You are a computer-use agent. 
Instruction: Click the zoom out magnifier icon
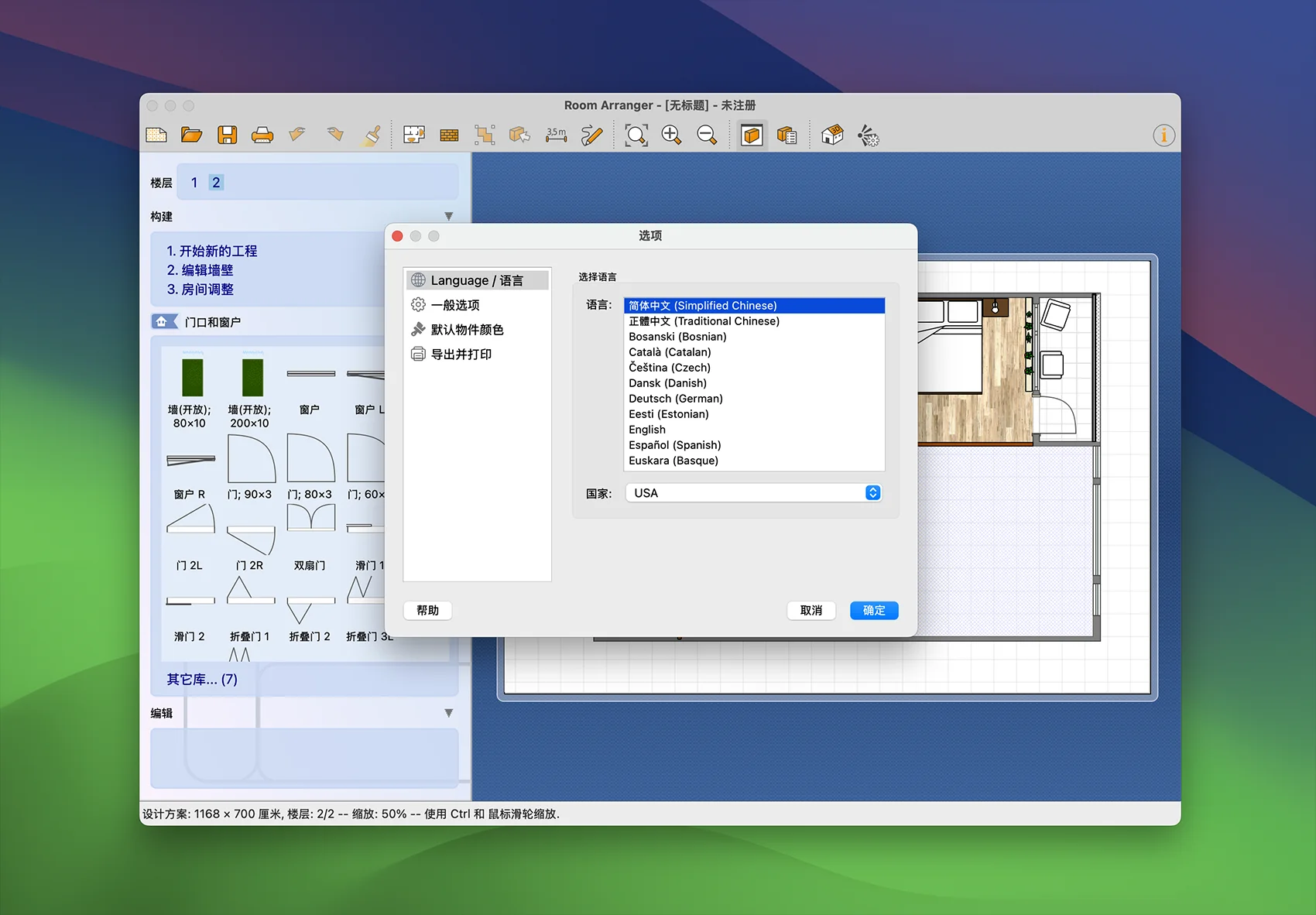pos(707,135)
